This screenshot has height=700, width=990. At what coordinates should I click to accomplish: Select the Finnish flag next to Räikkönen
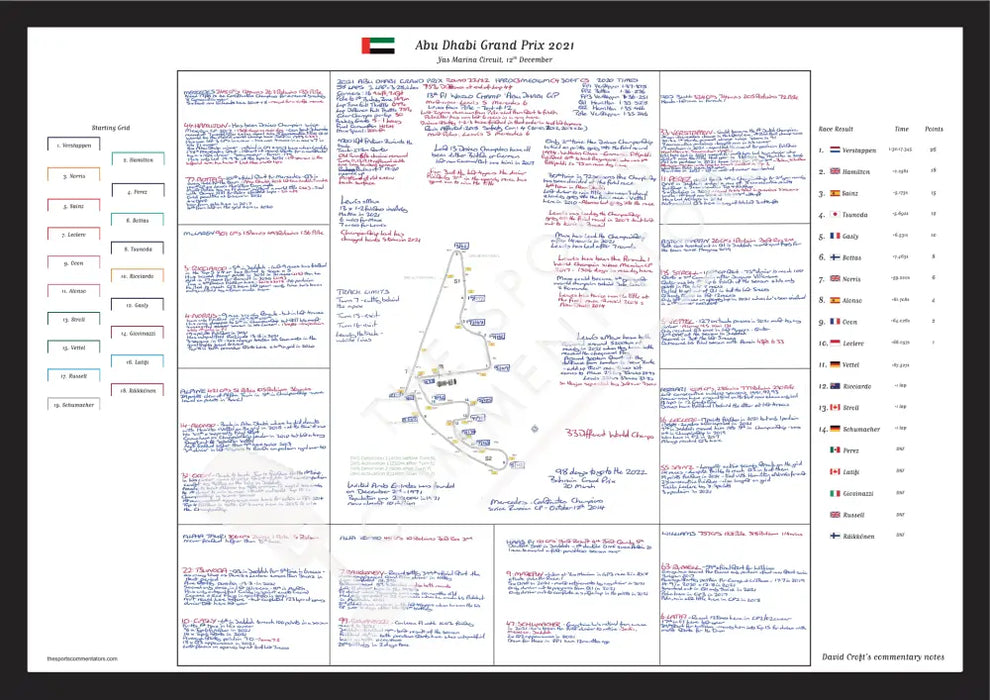pyautogui.click(x=835, y=536)
